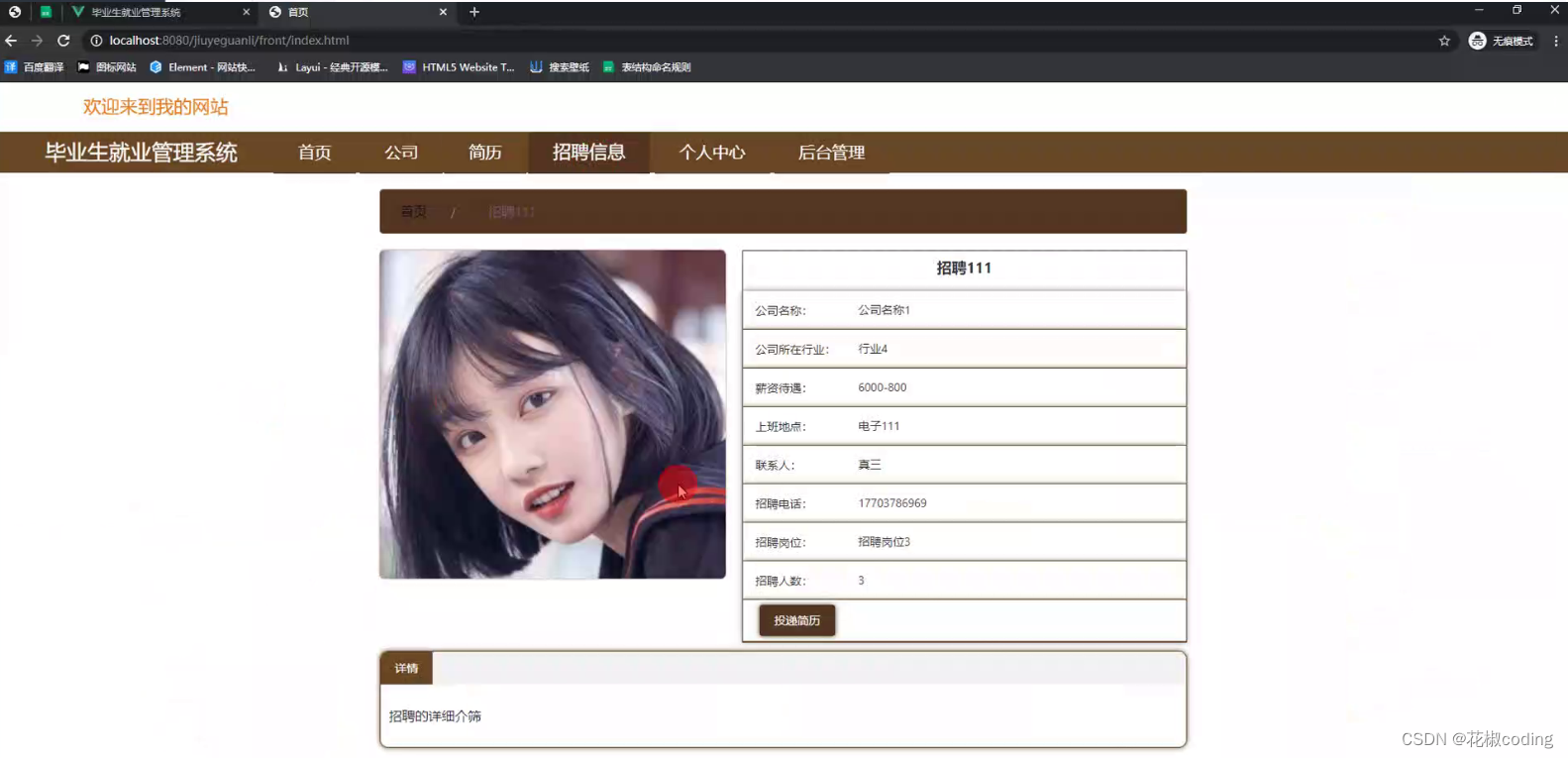Click the green pinned tab icon

pyautogui.click(x=46, y=12)
